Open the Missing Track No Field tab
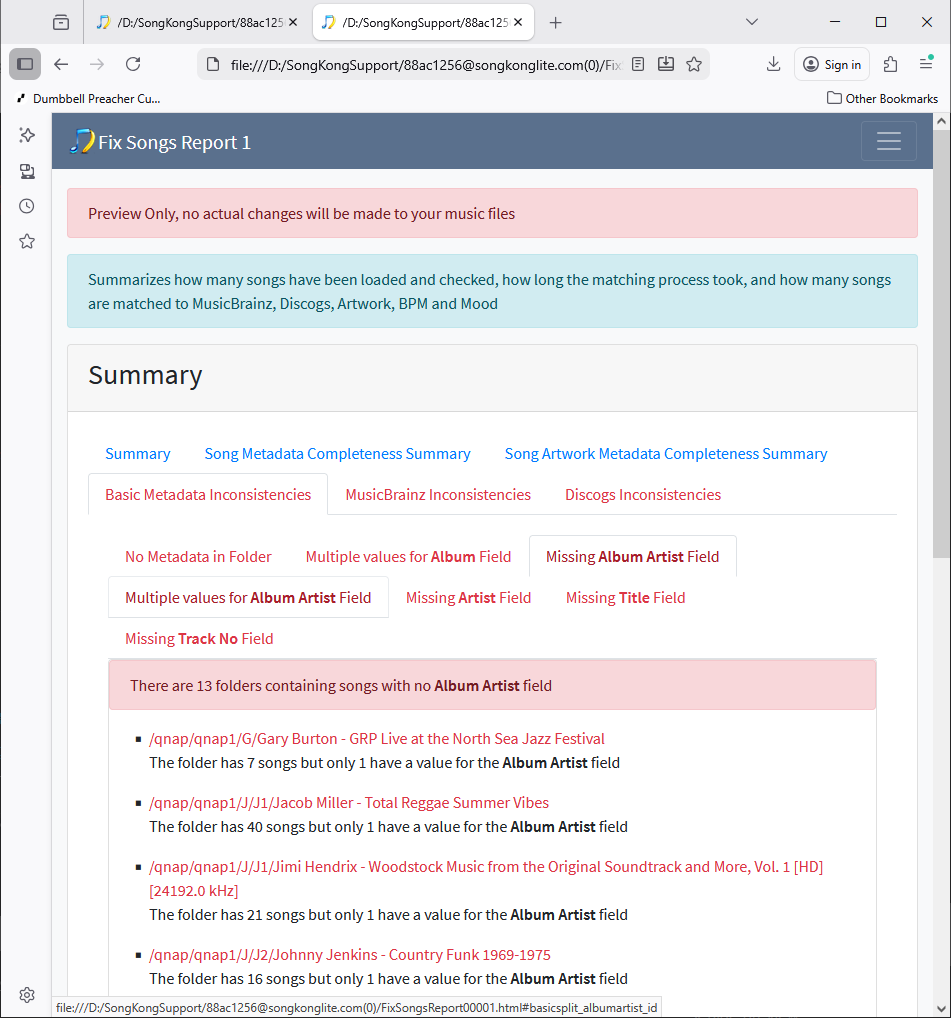The height and width of the screenshot is (1018, 951). (x=199, y=638)
